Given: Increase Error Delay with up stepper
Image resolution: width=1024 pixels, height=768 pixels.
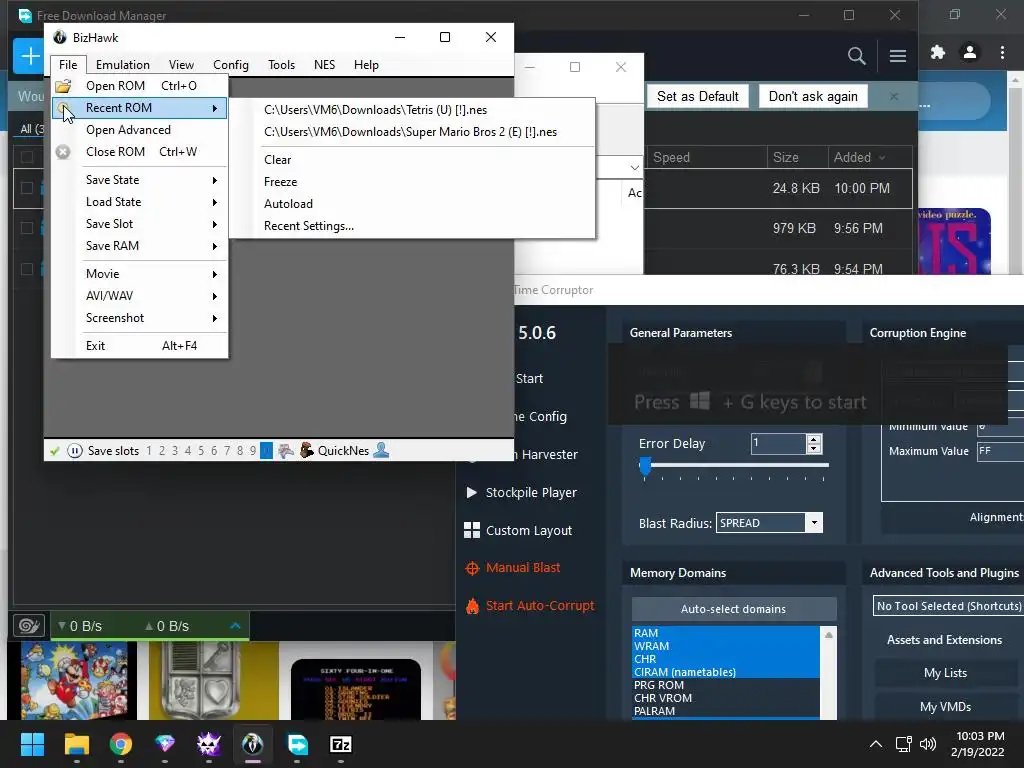Looking at the screenshot, I should 814,440.
